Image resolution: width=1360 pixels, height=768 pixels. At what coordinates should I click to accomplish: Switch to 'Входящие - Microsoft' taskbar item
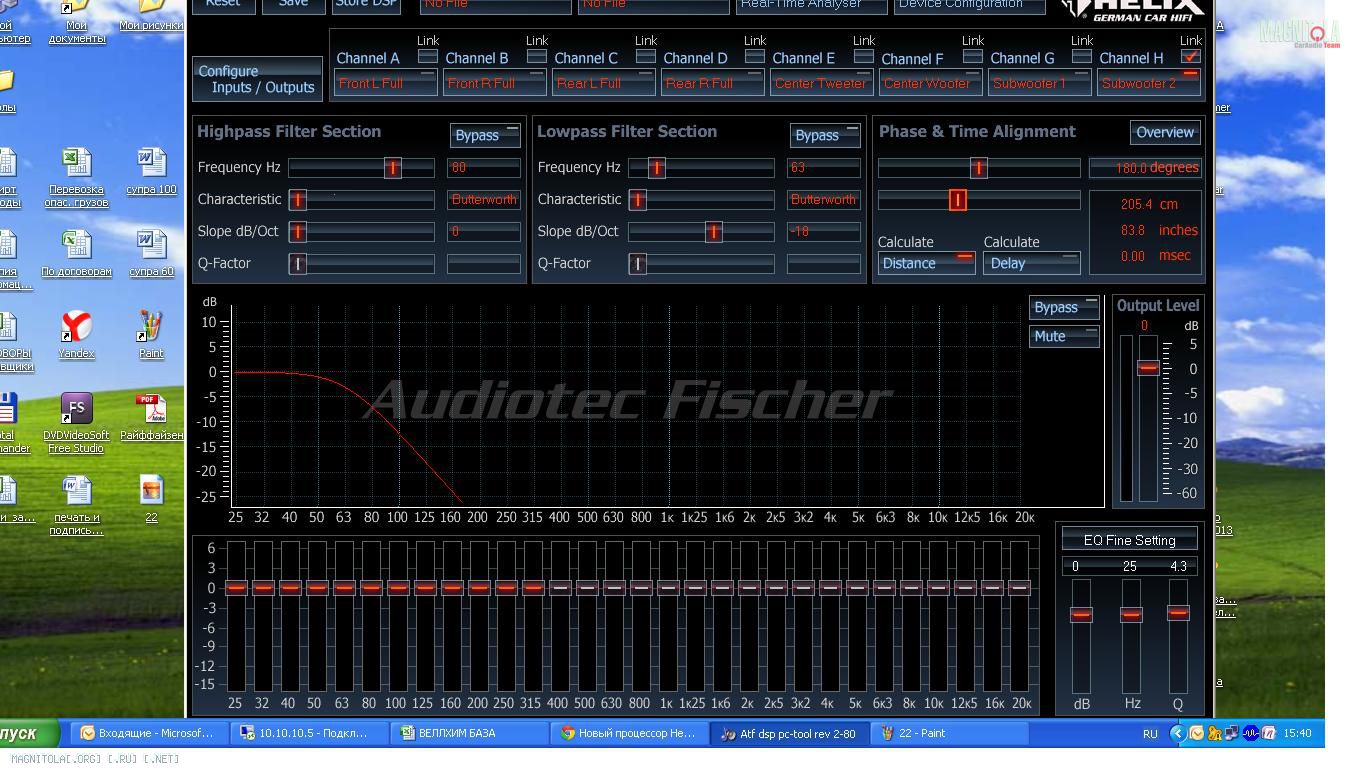coord(147,733)
